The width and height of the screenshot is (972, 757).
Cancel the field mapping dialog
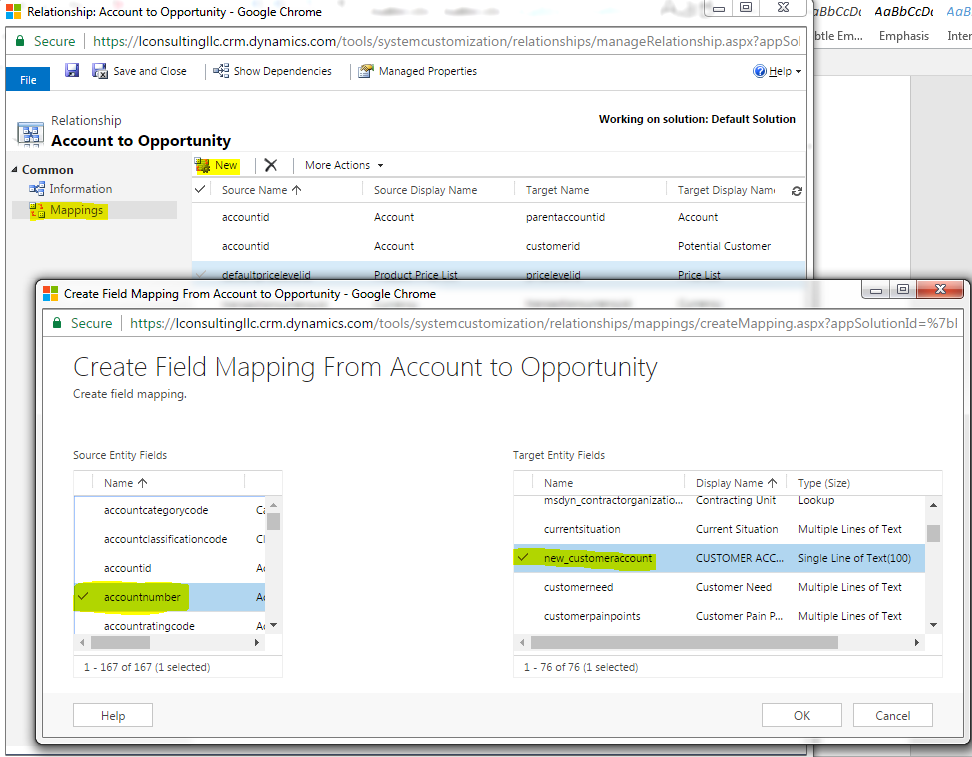(893, 715)
